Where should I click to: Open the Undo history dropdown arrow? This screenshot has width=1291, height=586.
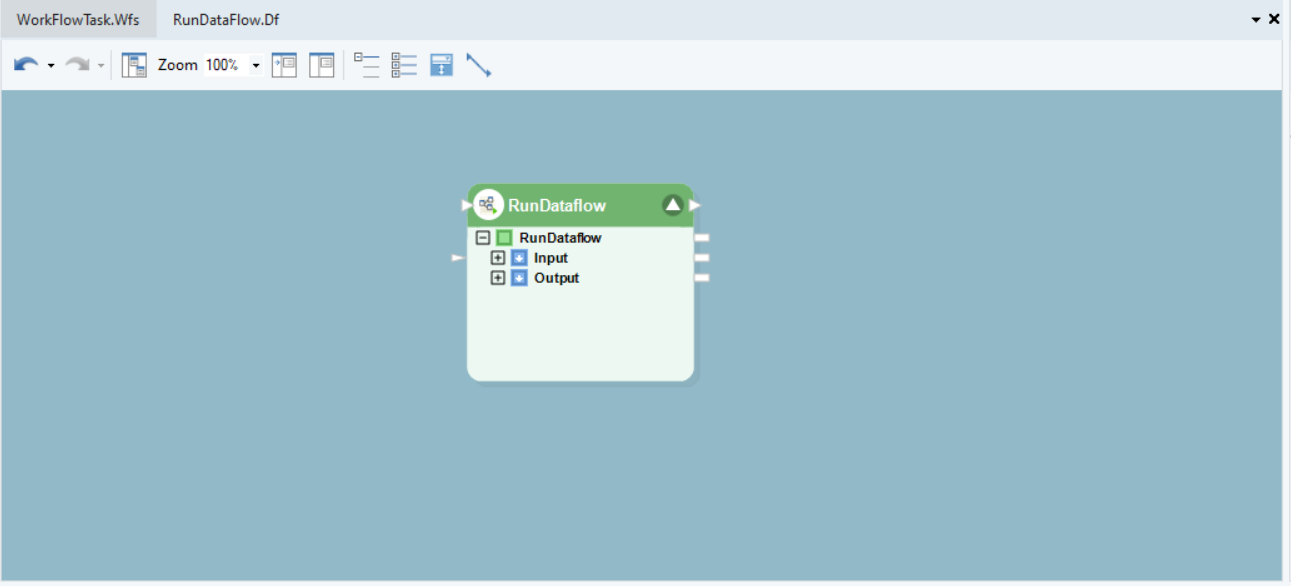[51, 66]
